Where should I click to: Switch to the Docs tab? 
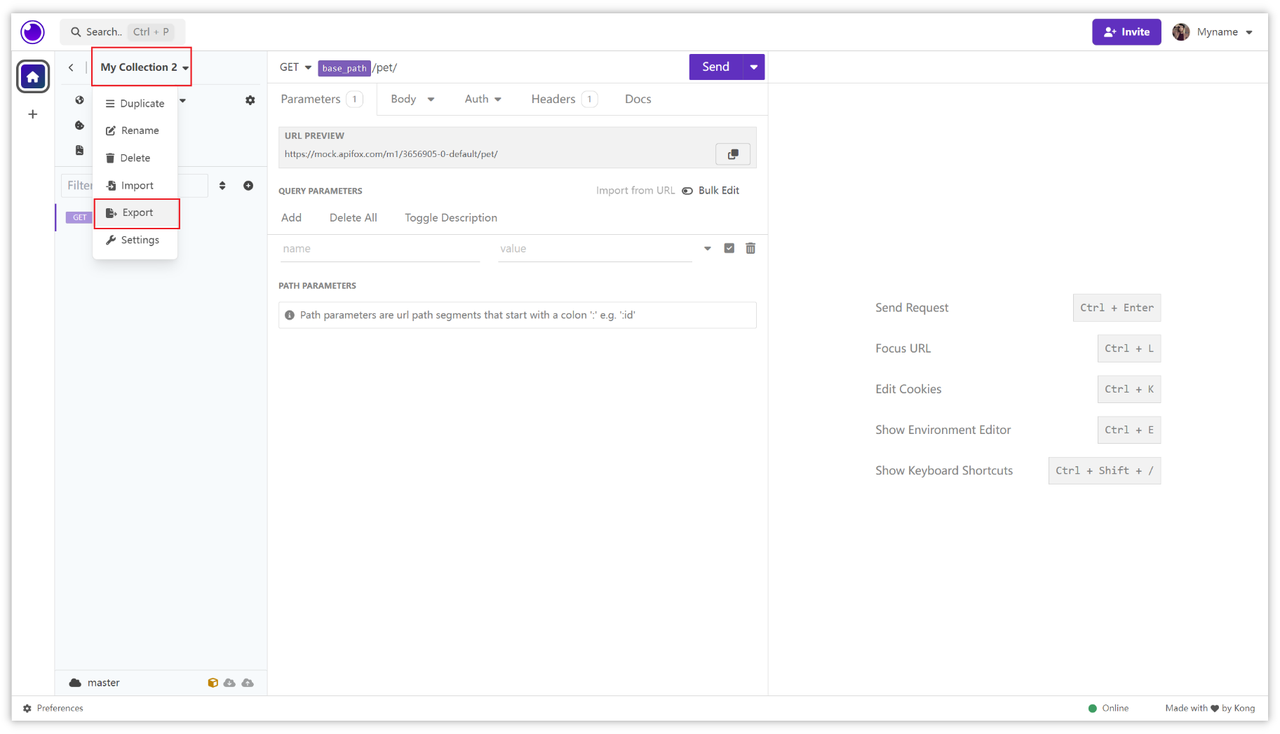pos(638,99)
